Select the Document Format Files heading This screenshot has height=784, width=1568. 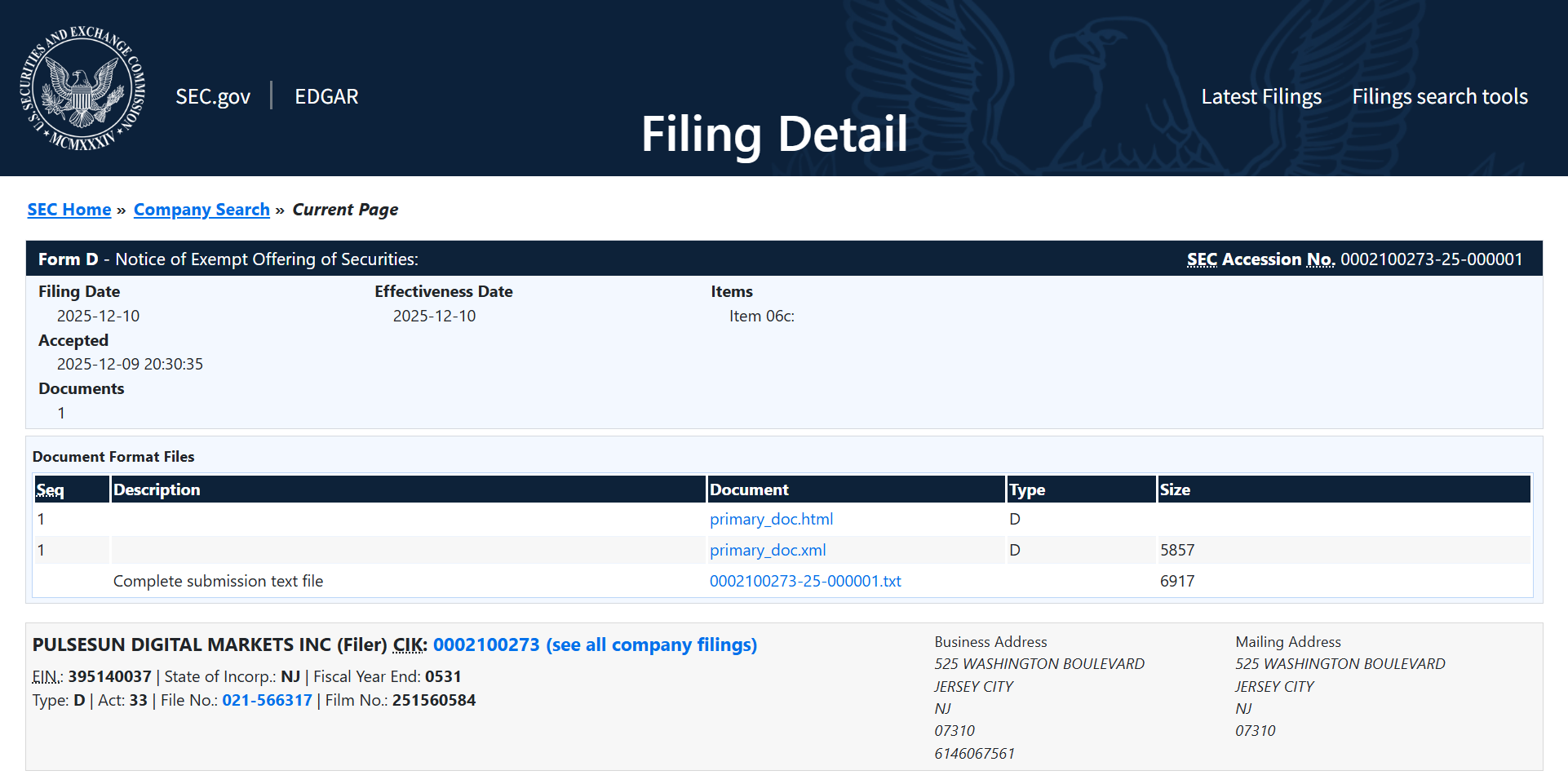pos(113,457)
